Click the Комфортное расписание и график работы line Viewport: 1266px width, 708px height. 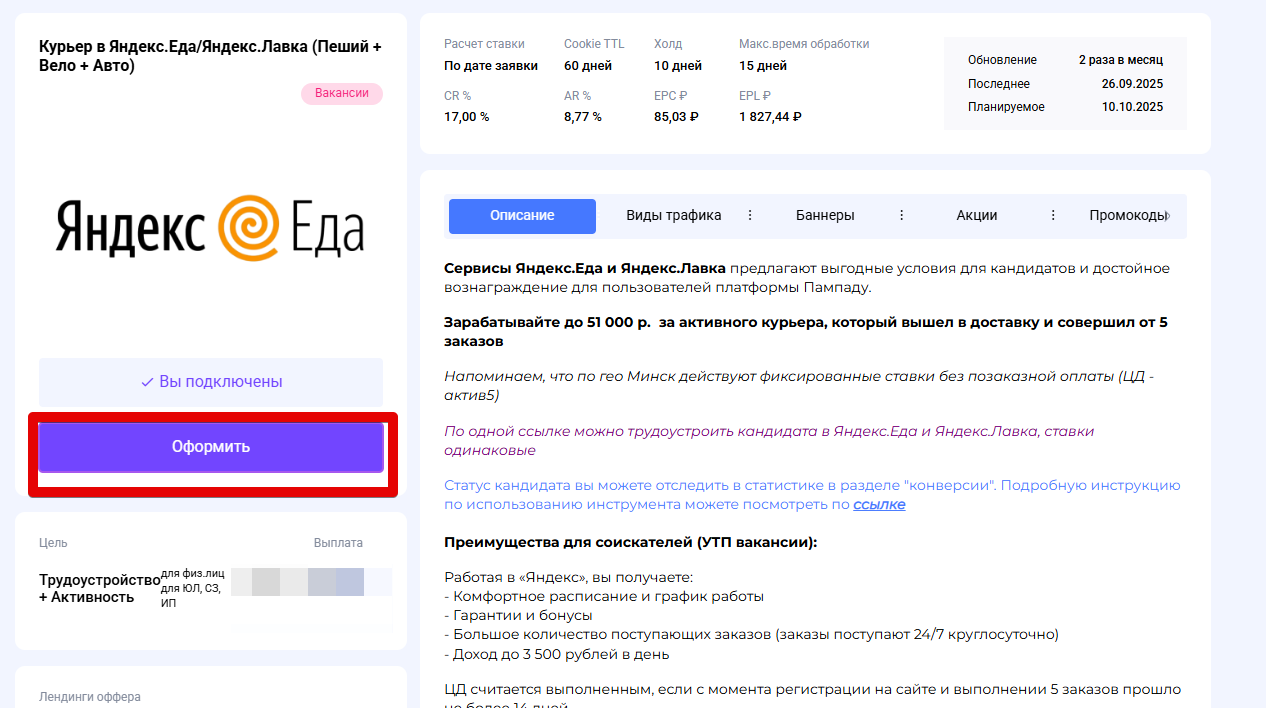[604, 596]
